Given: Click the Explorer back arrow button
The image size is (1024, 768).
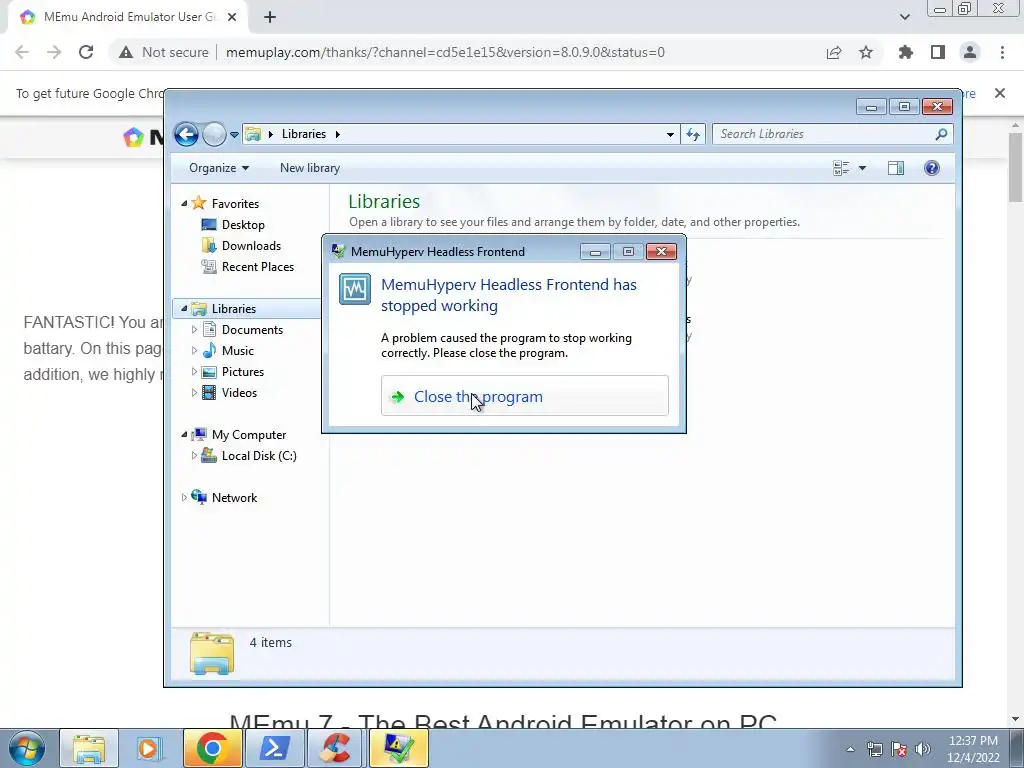Looking at the screenshot, I should click(x=186, y=135).
